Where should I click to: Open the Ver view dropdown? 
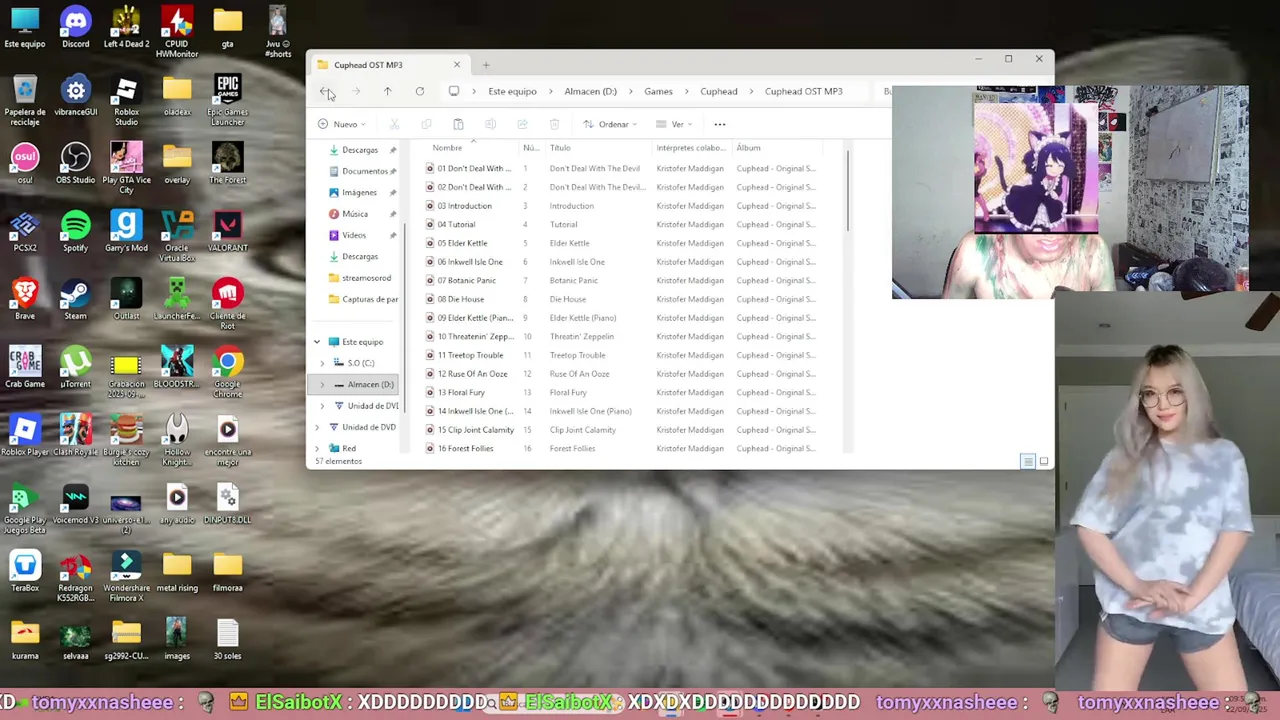click(x=674, y=124)
